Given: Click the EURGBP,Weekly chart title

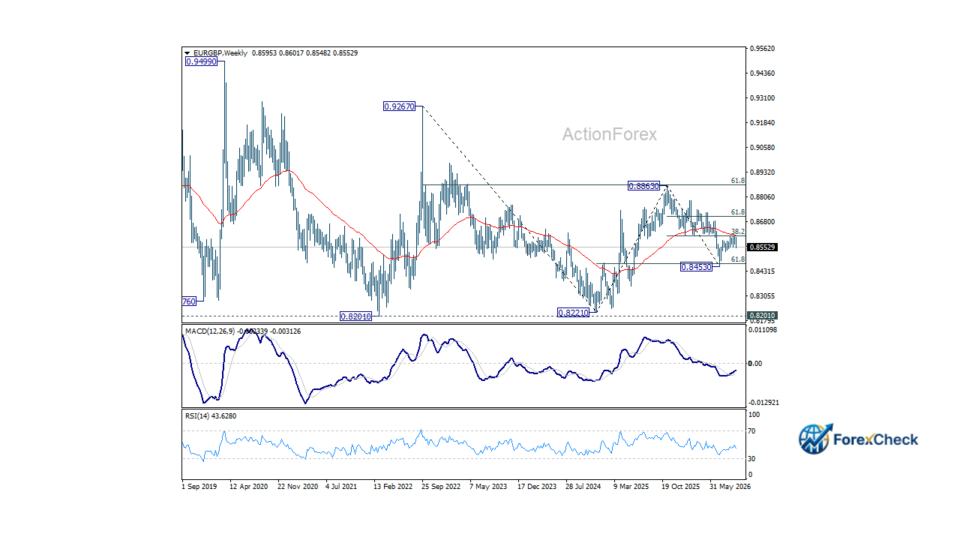Looking at the screenshot, I should click(220, 53).
